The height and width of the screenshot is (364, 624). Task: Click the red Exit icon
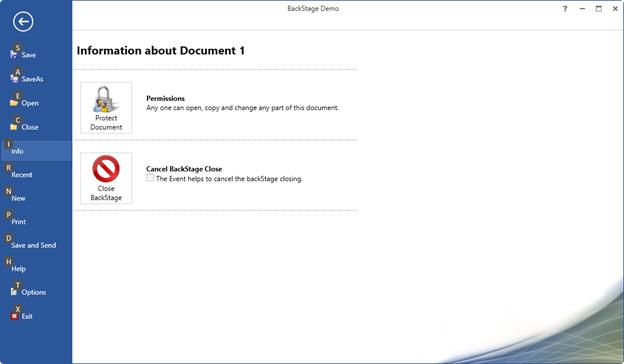pos(14,316)
